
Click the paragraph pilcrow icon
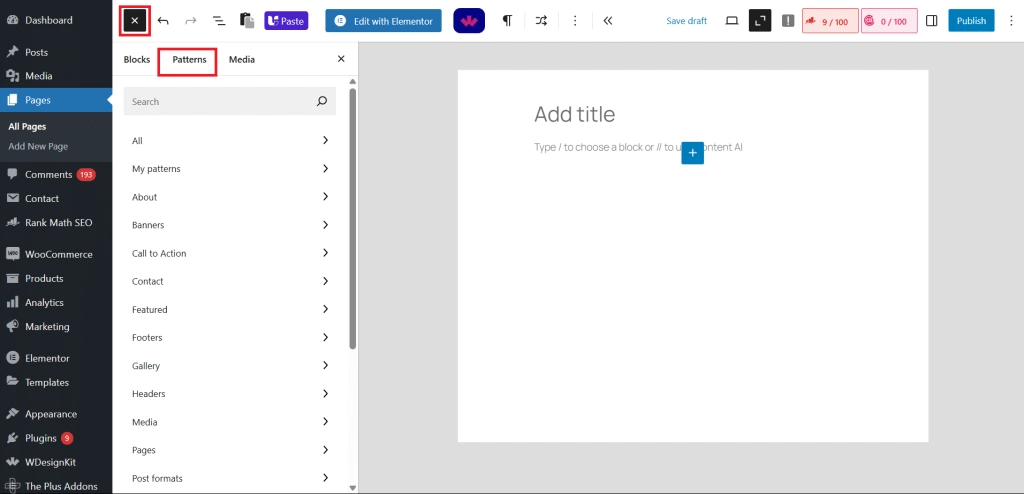[x=508, y=20]
